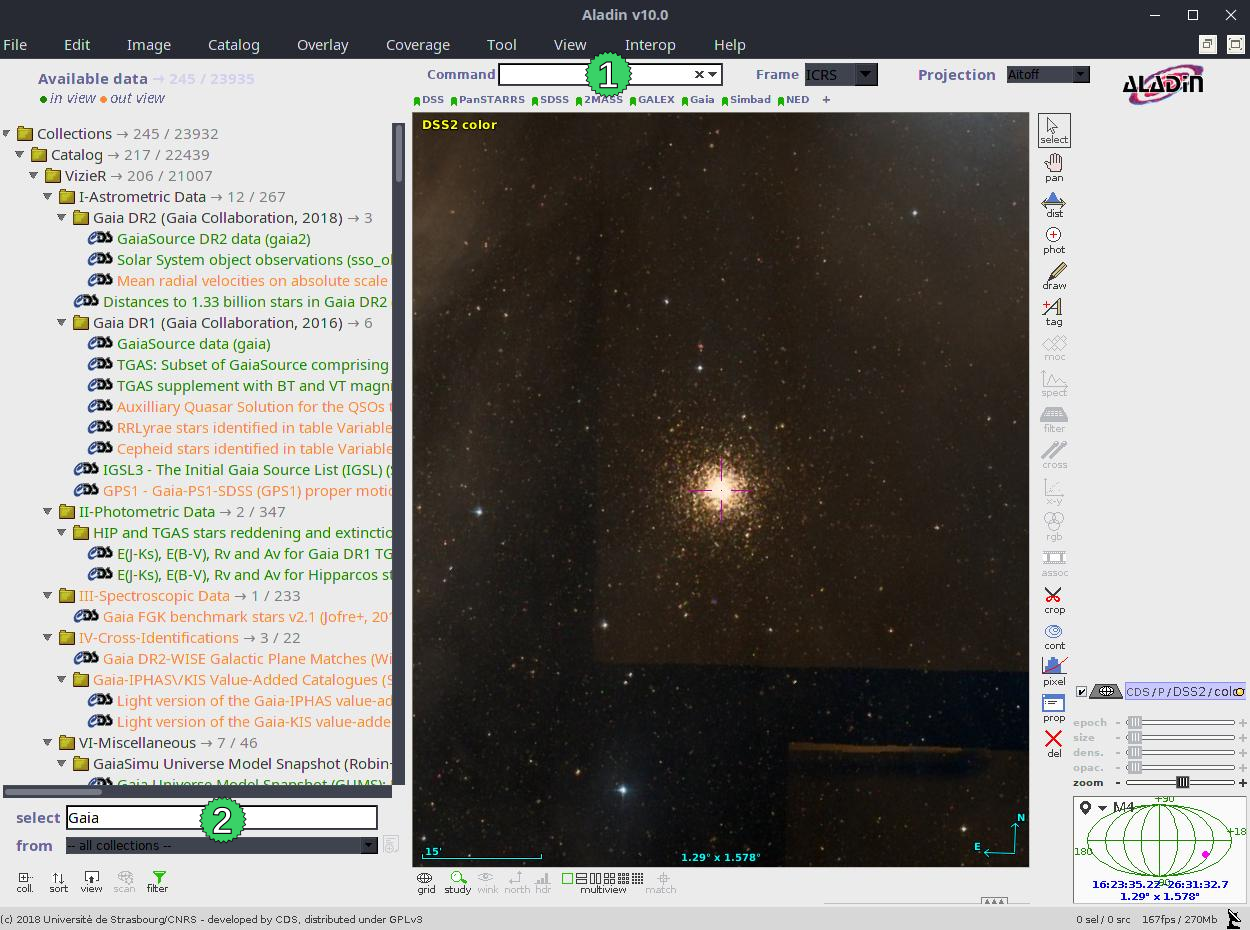
Task: Click the sort icon below the data tree
Action: [x=59, y=881]
